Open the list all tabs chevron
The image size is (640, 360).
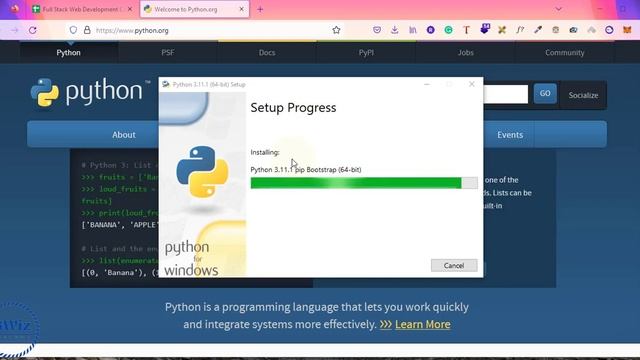558,9
